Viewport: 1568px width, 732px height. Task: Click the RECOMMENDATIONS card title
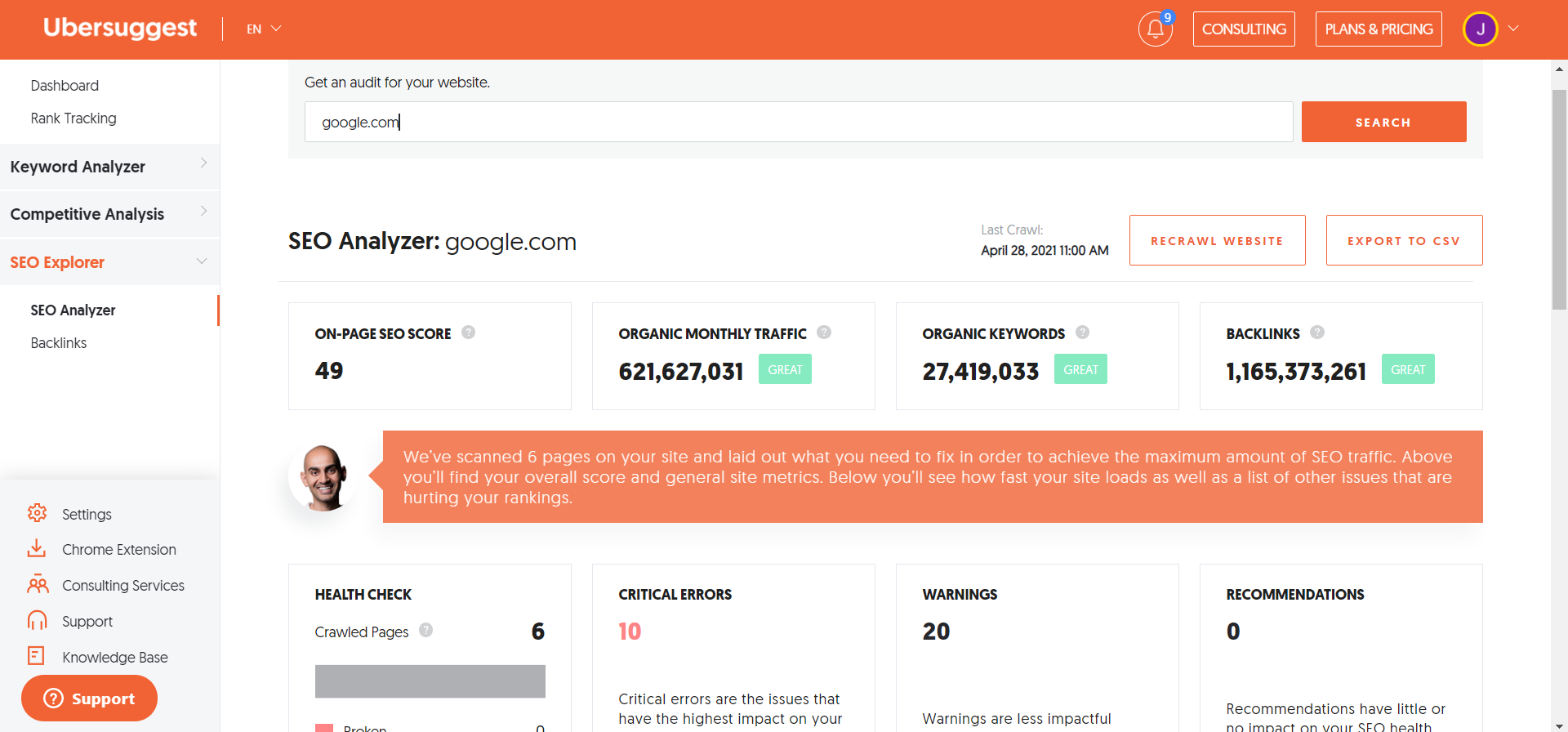click(x=1295, y=595)
